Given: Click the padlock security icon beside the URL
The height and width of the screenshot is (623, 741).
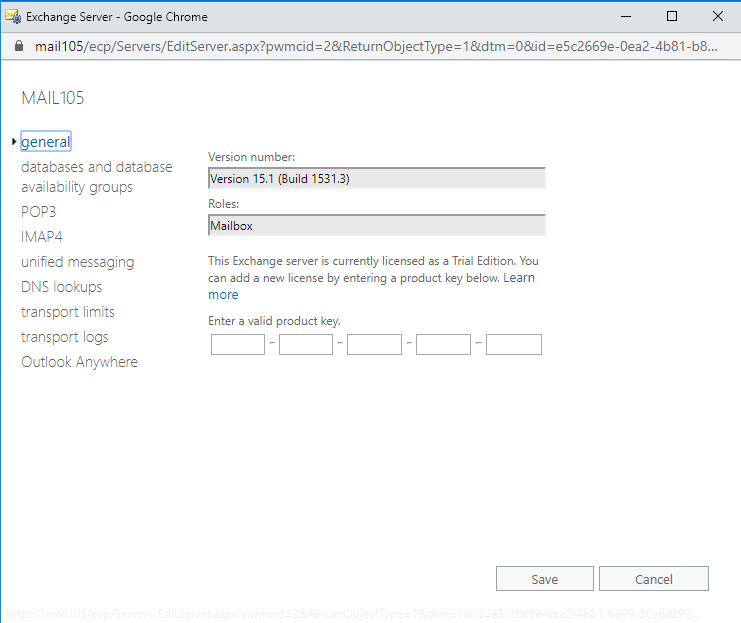Looking at the screenshot, I should (x=18, y=46).
